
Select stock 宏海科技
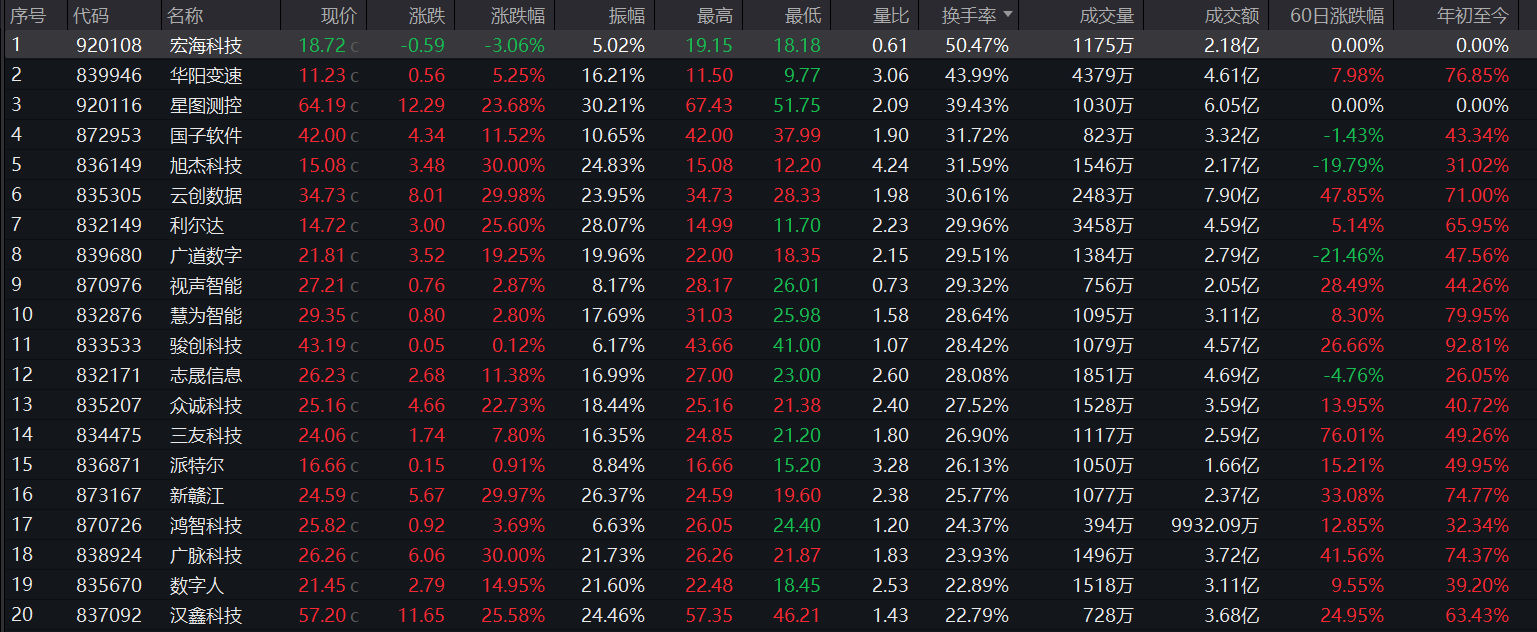coord(206,45)
